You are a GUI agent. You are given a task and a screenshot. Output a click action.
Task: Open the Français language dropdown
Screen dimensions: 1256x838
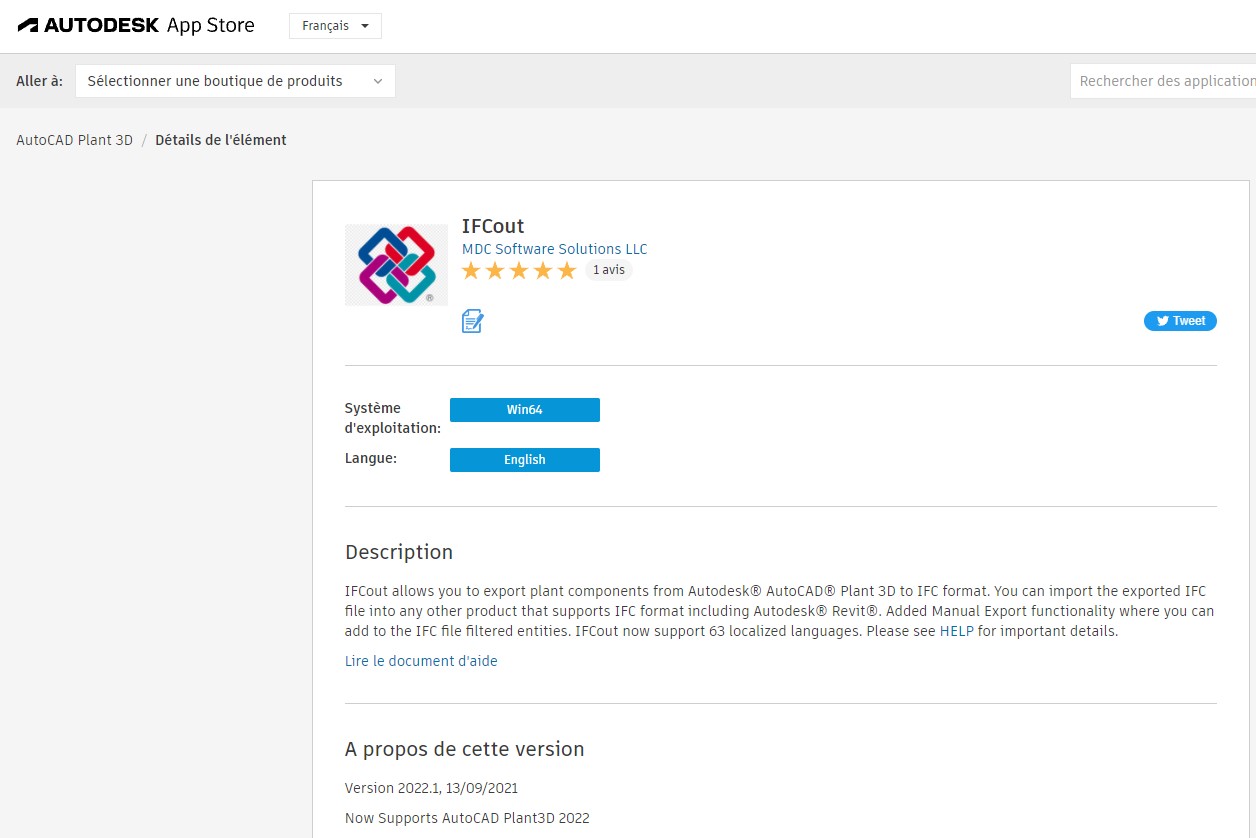tap(335, 26)
